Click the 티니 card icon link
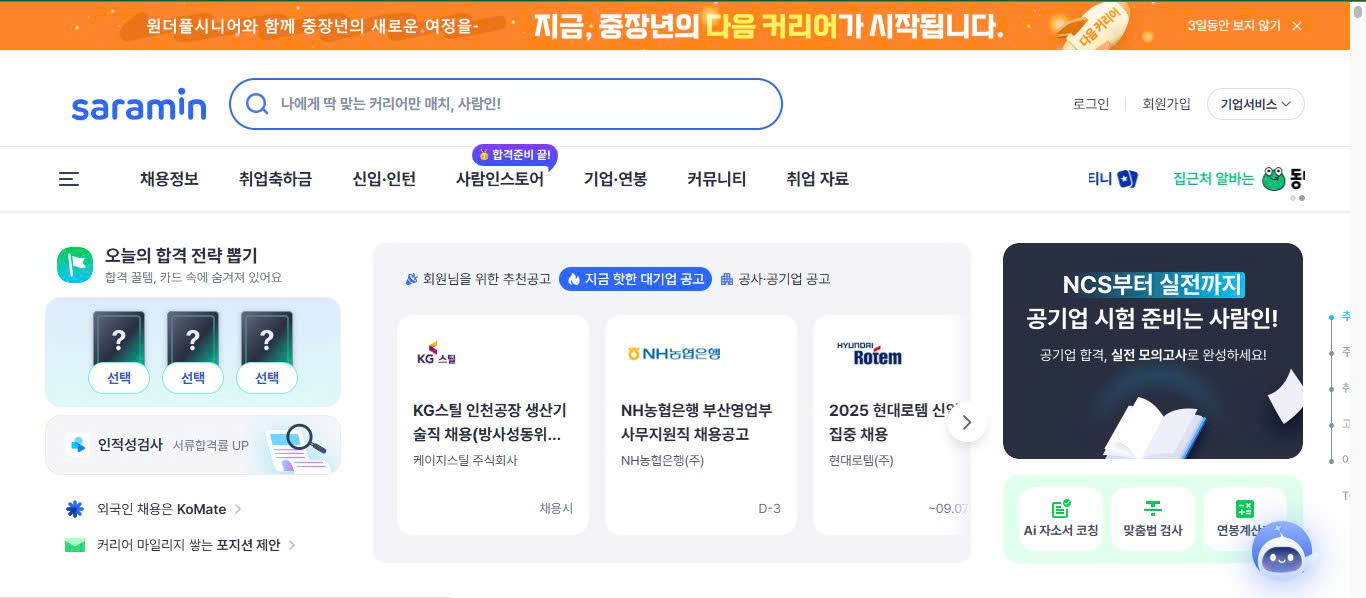Image resolution: width=1366 pixels, height=598 pixels. pos(1113,179)
